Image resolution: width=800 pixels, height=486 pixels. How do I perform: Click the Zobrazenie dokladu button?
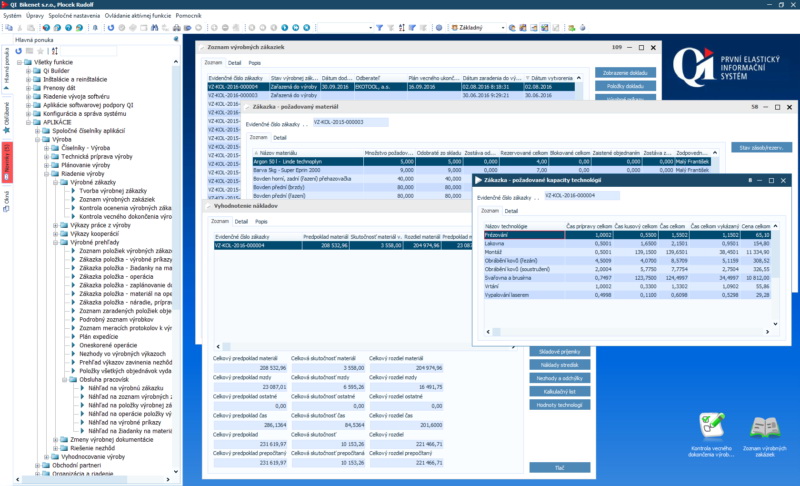[625, 73]
